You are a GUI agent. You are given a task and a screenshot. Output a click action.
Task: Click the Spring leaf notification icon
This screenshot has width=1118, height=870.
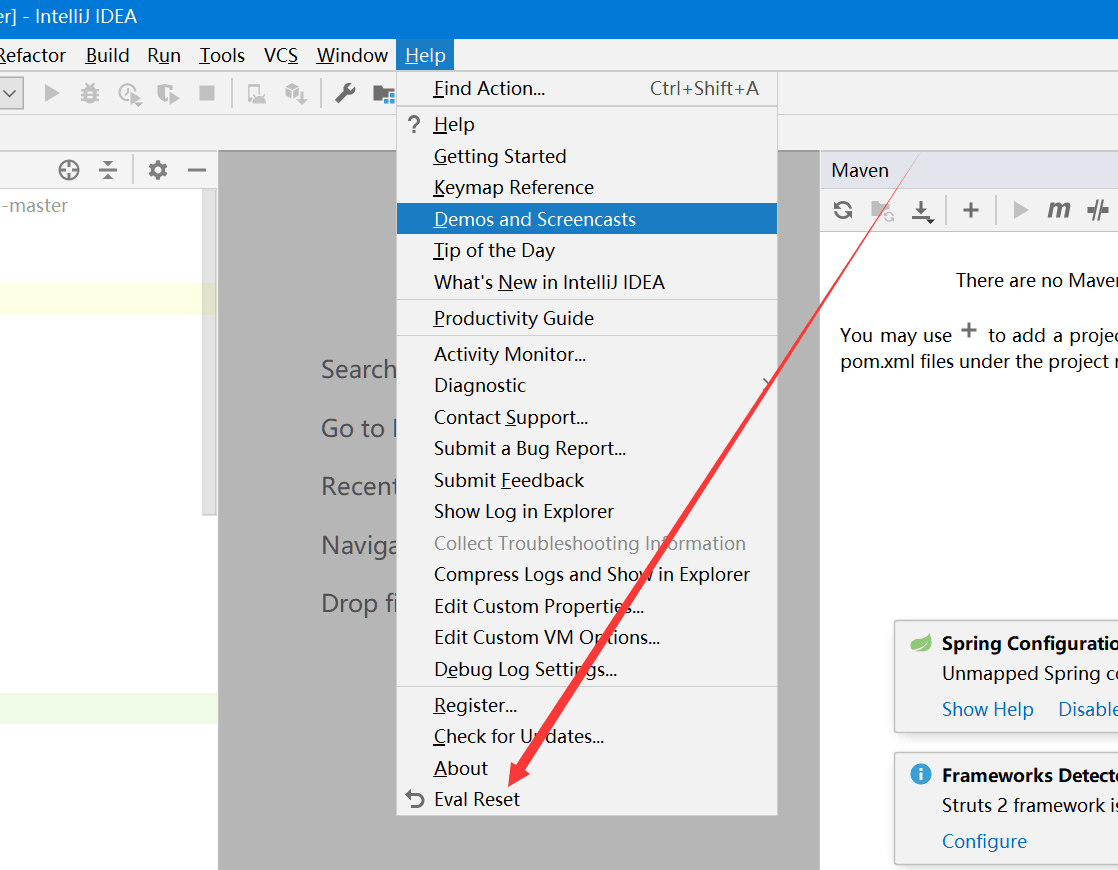[920, 643]
